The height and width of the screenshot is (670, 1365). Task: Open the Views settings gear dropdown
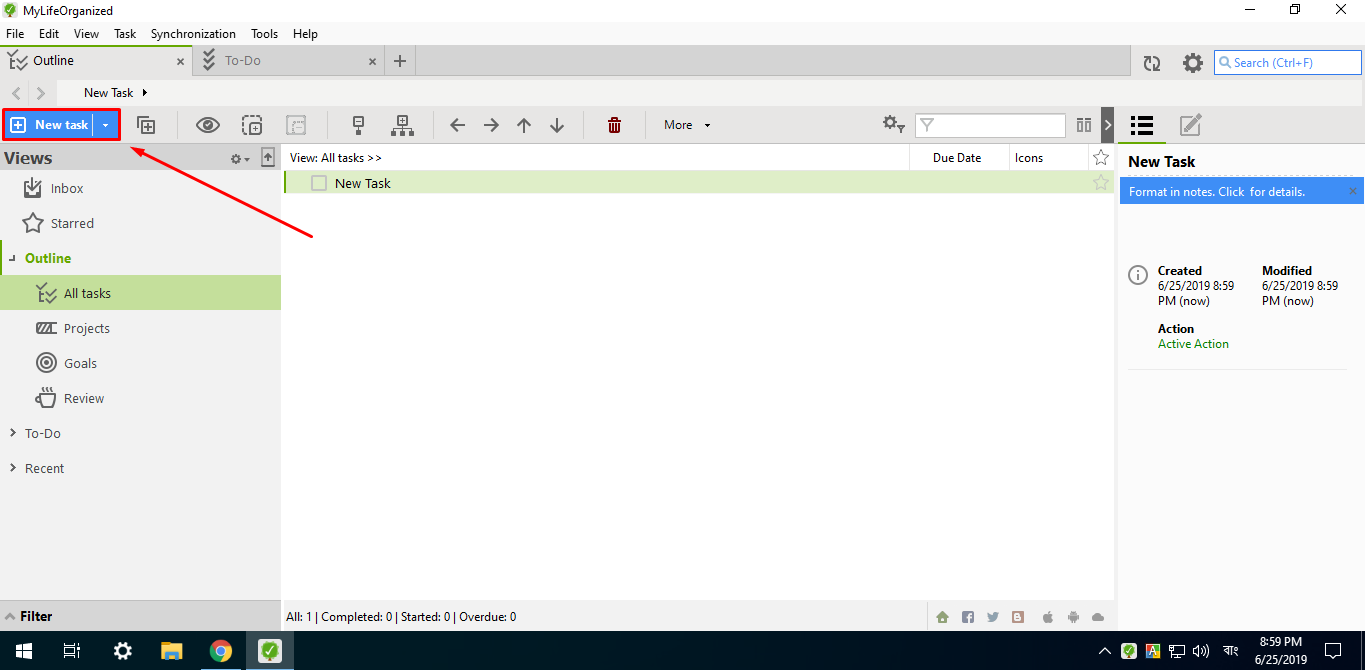tap(240, 158)
